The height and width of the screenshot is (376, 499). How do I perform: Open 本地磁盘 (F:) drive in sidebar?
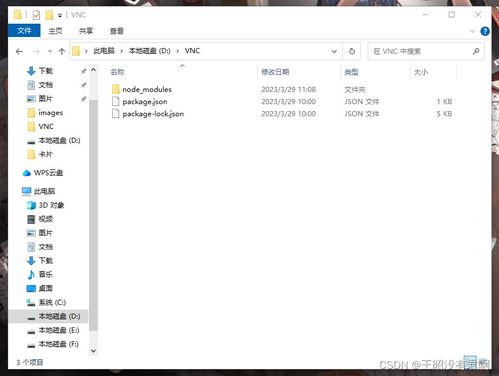(59, 344)
